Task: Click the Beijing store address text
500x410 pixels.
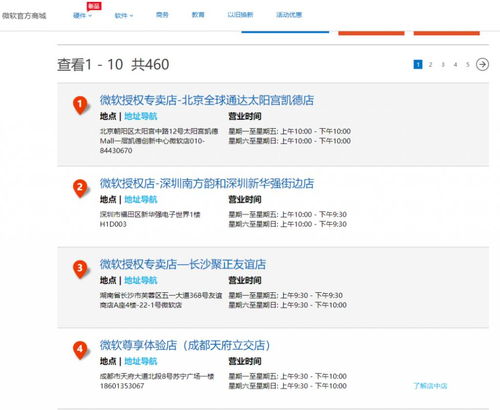Action: coord(159,141)
